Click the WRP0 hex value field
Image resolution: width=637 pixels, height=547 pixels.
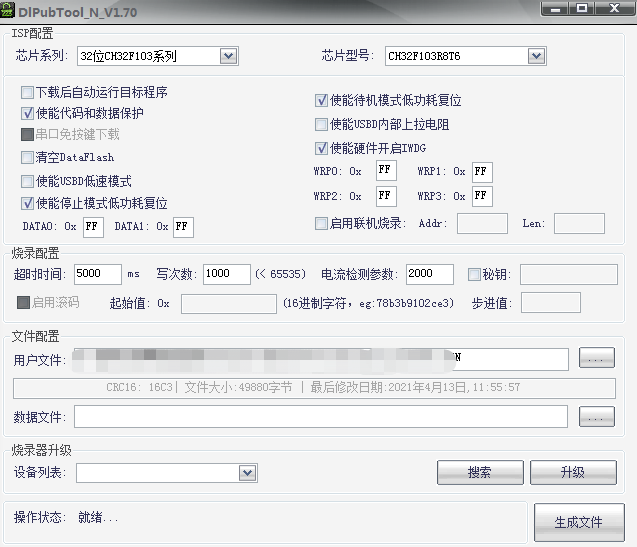coord(386,171)
